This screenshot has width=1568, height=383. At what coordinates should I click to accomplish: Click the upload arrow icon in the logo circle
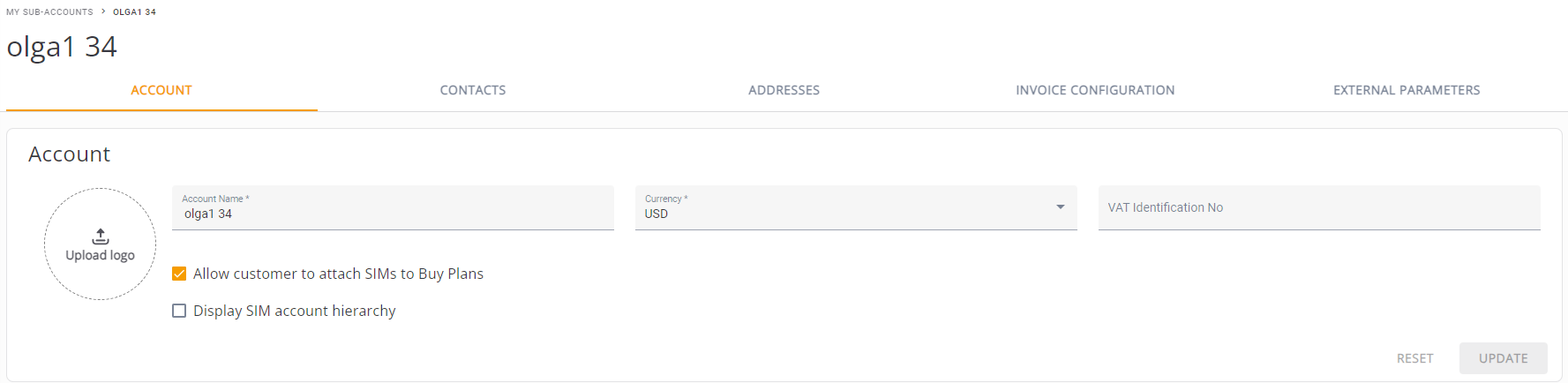click(x=101, y=237)
